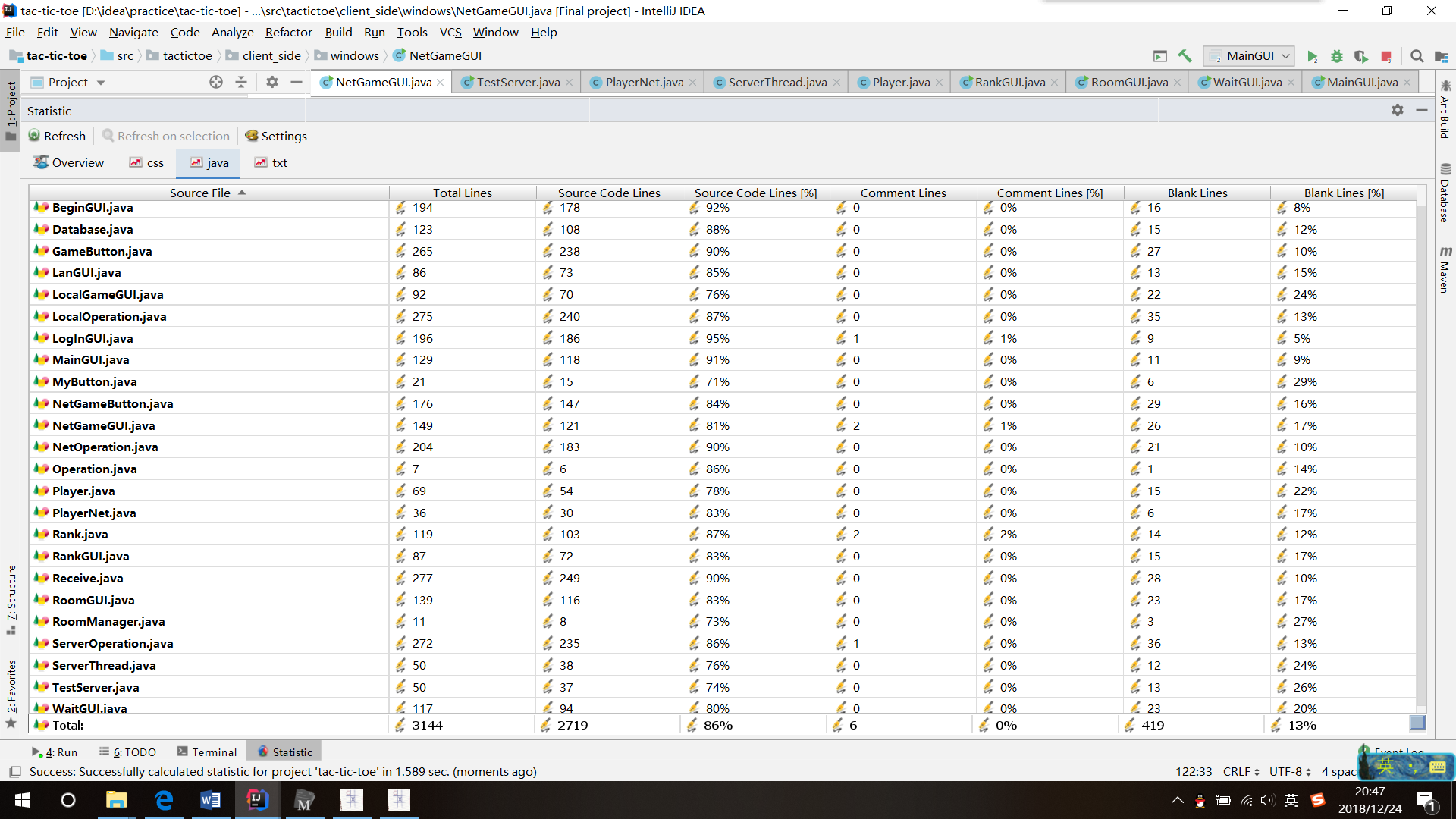Expand the Project view dropdown arrow
Screen dimensions: 1456x819
click(101, 83)
